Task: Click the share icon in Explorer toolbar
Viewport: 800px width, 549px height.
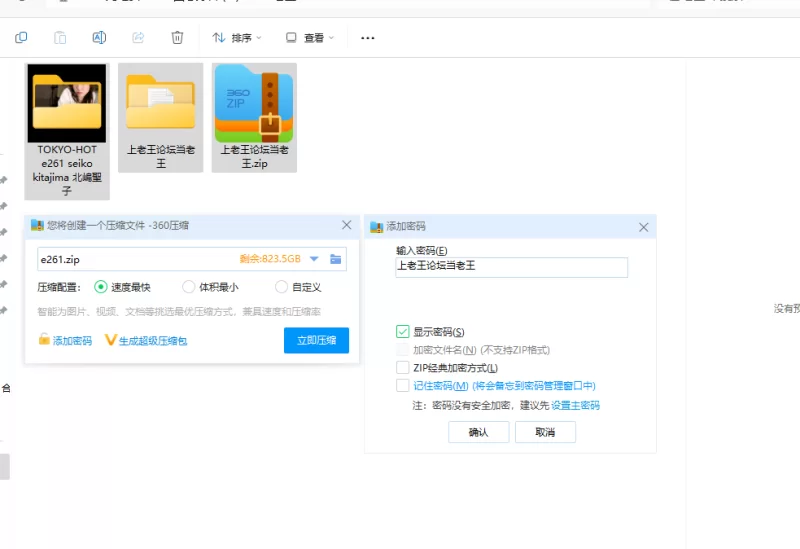Action: pyautogui.click(x=138, y=38)
